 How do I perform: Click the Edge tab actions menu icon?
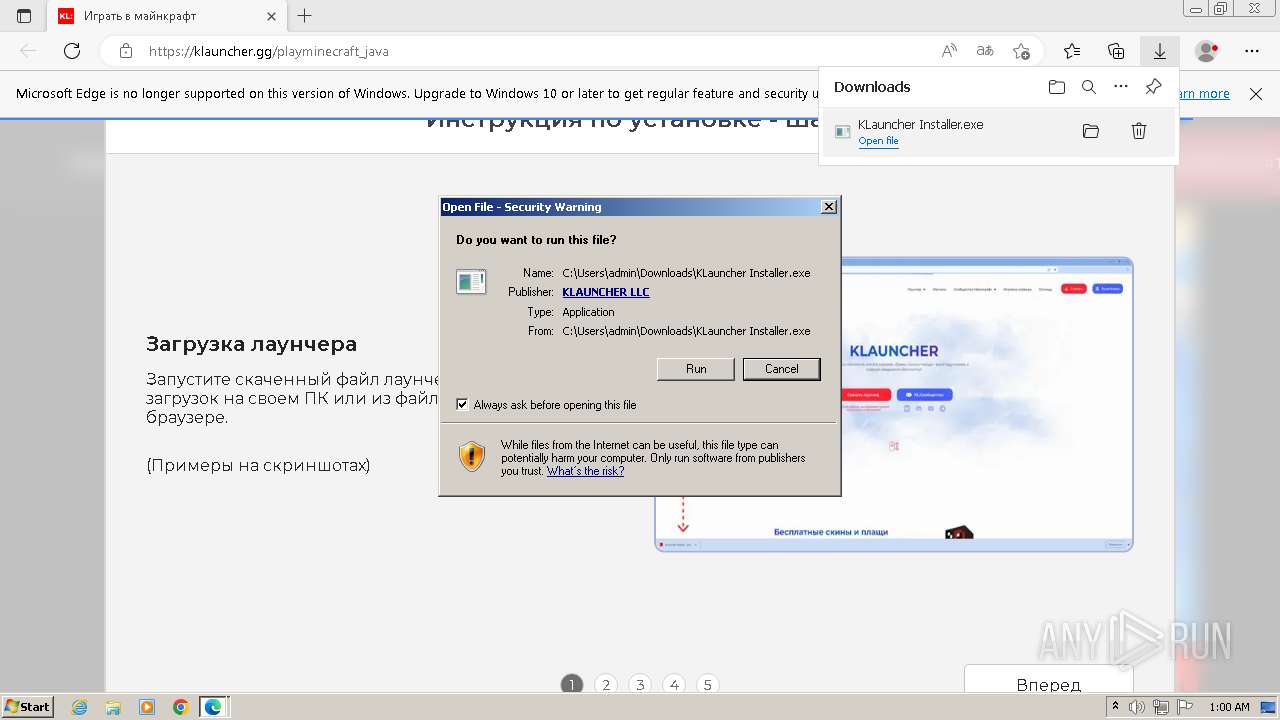24,16
